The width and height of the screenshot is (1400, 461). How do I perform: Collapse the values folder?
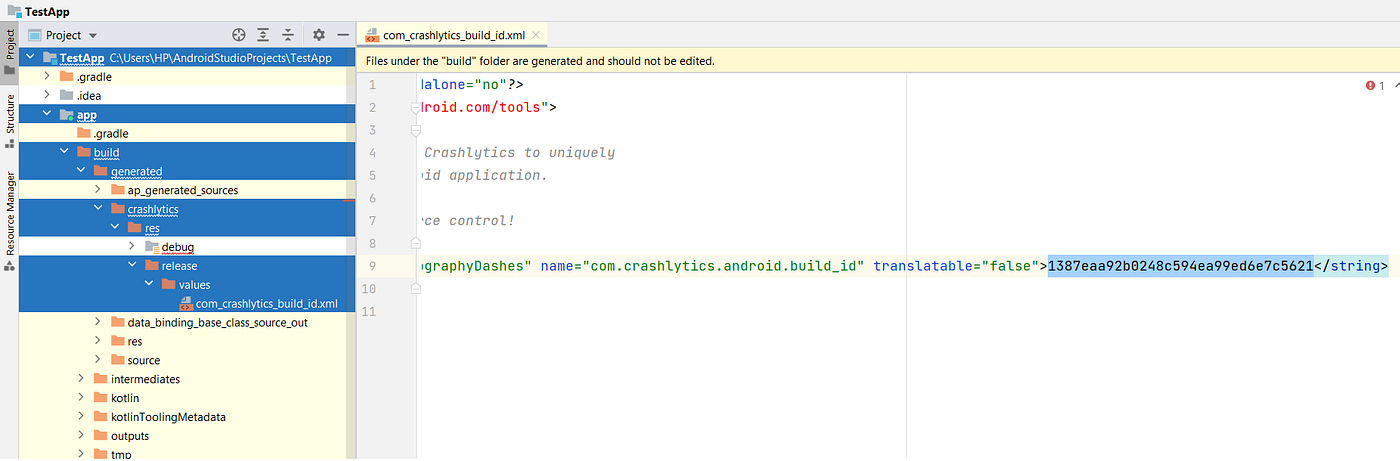click(x=149, y=285)
